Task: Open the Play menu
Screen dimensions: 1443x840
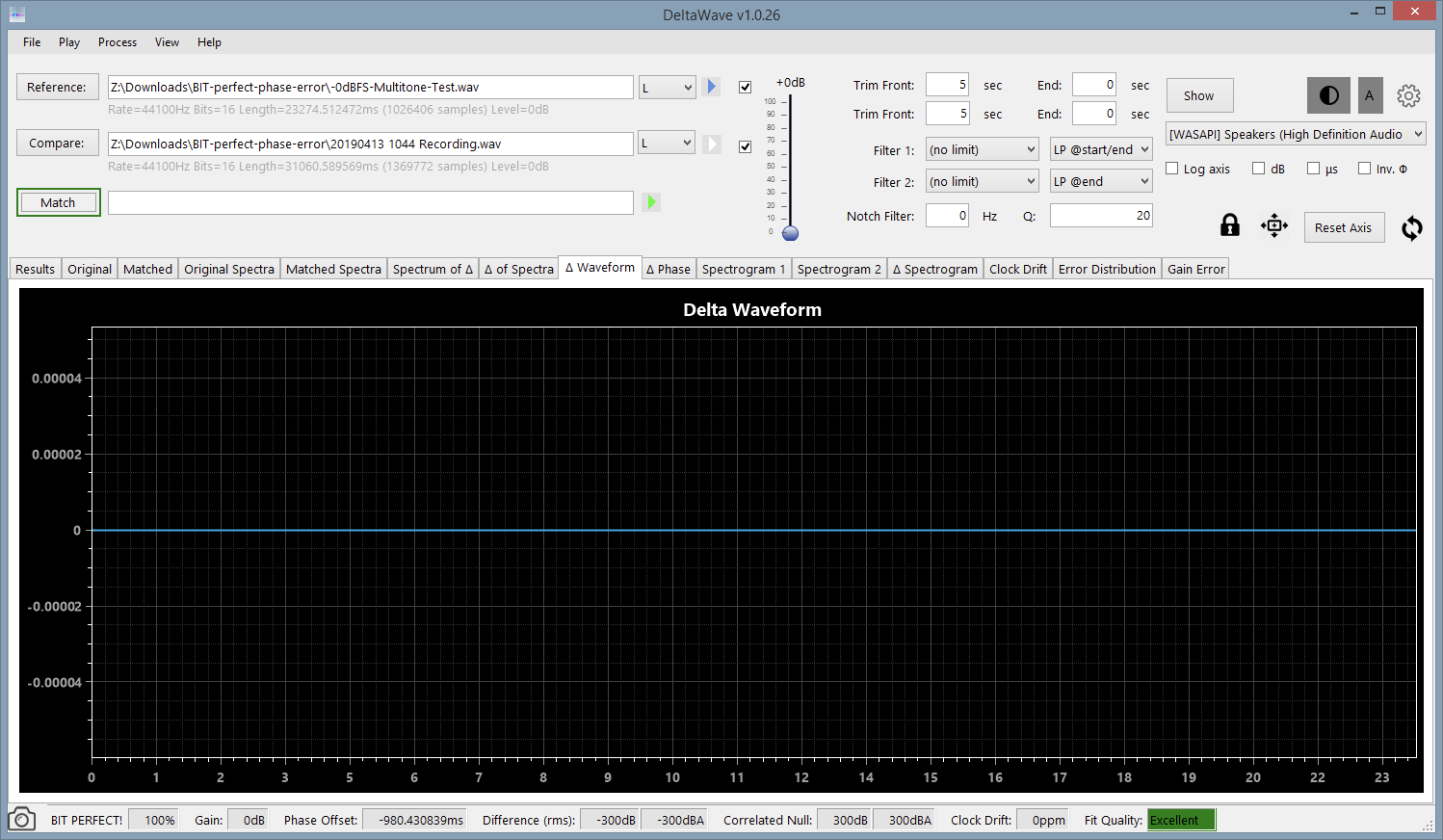Action: [69, 42]
